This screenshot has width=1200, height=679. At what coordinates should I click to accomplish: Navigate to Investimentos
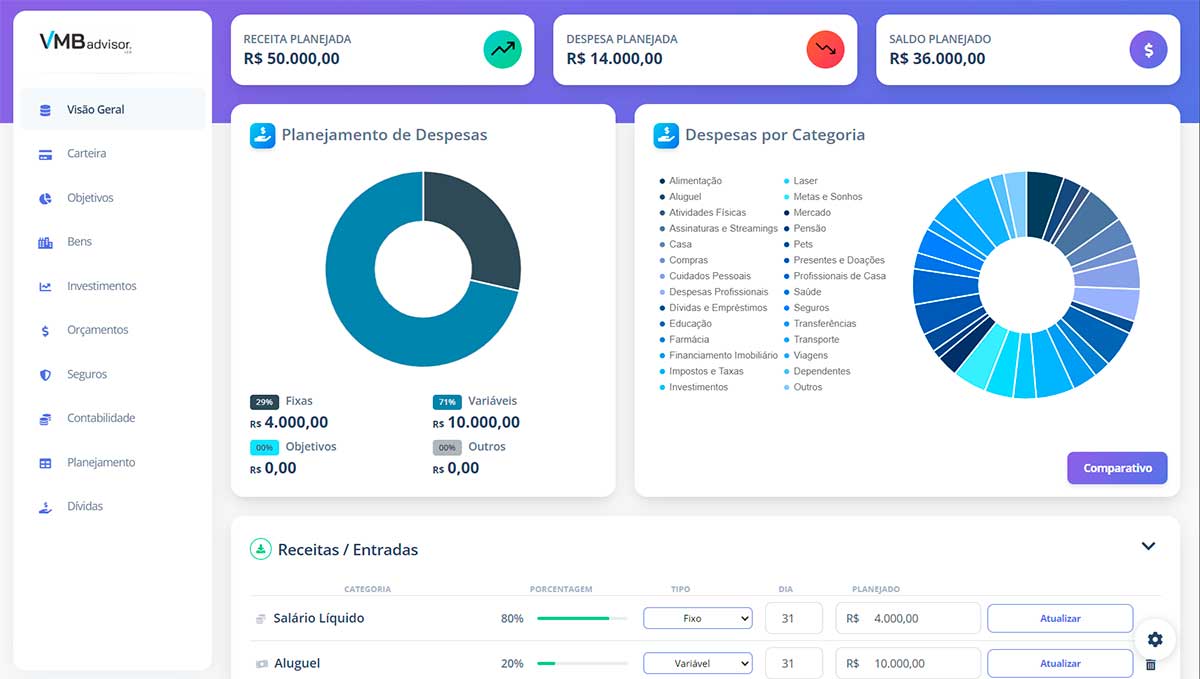[x=113, y=286]
